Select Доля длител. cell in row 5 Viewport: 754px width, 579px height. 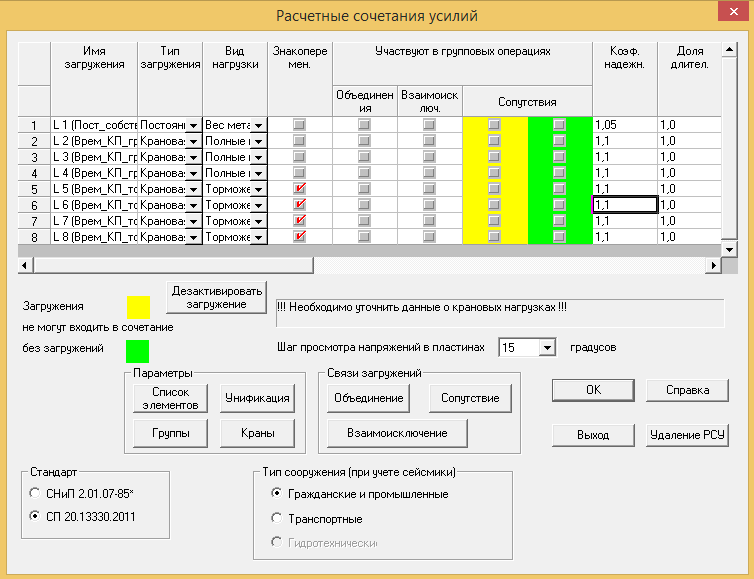[x=690, y=189]
